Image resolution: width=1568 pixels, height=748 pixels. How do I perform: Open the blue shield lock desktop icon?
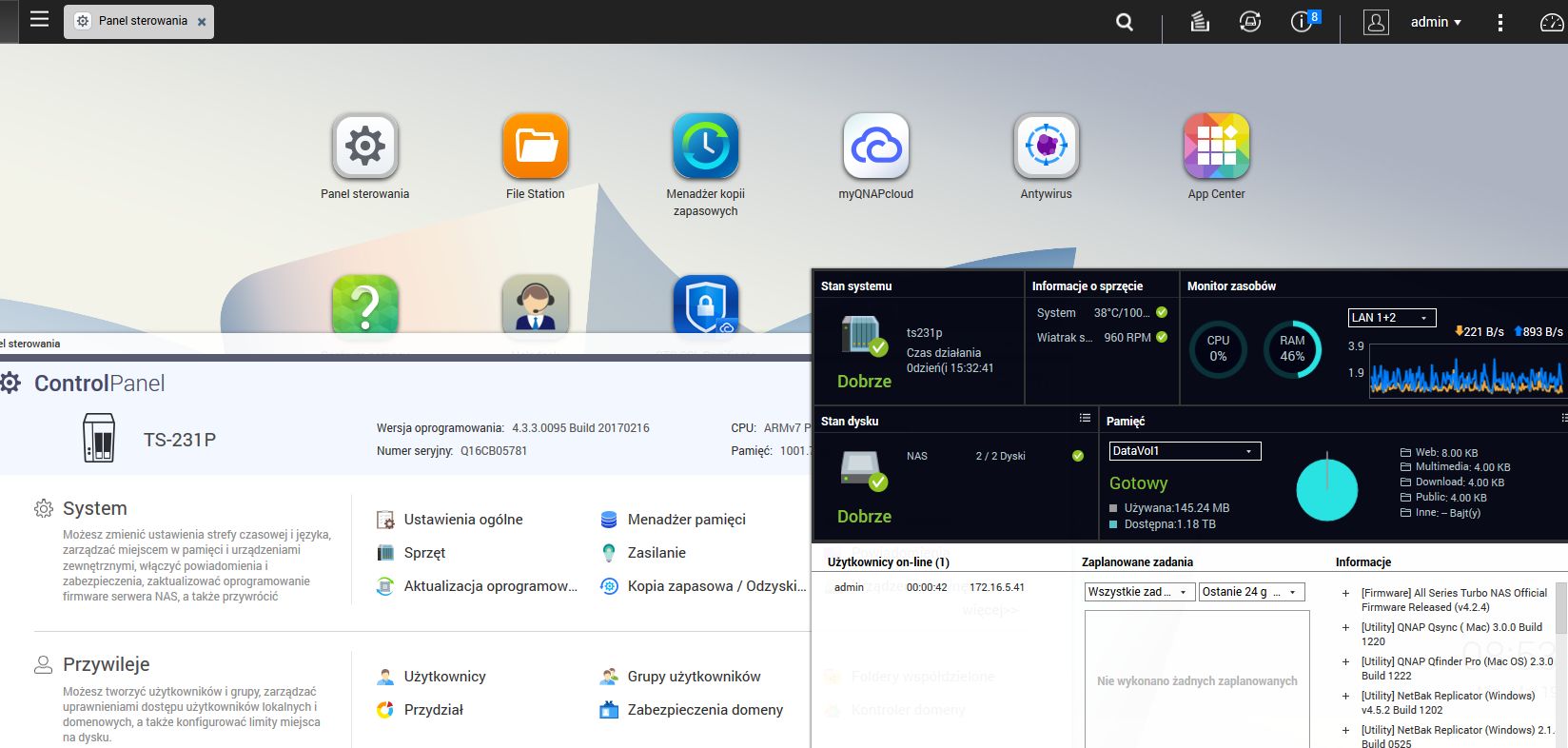[706, 305]
